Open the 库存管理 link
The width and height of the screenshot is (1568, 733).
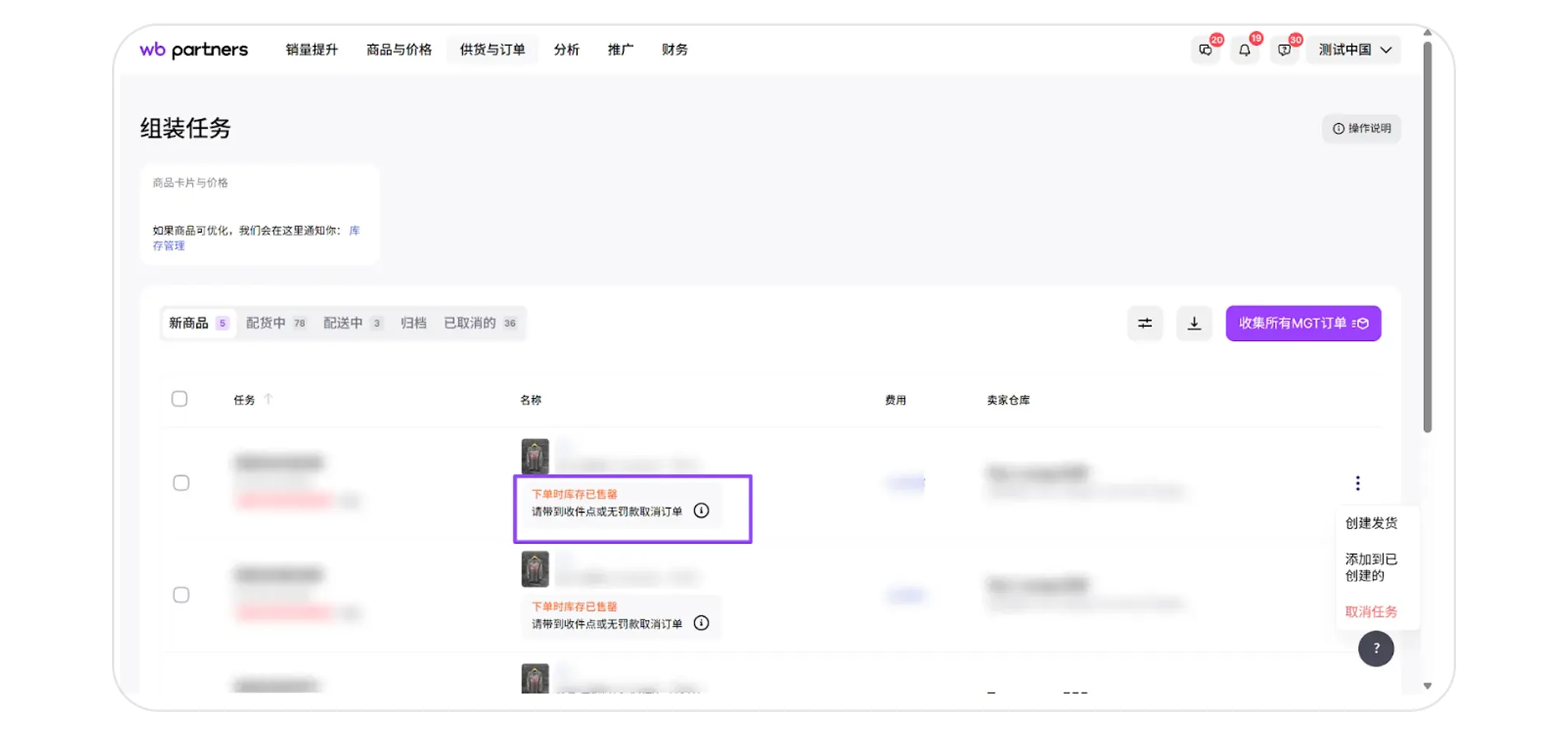tap(169, 246)
